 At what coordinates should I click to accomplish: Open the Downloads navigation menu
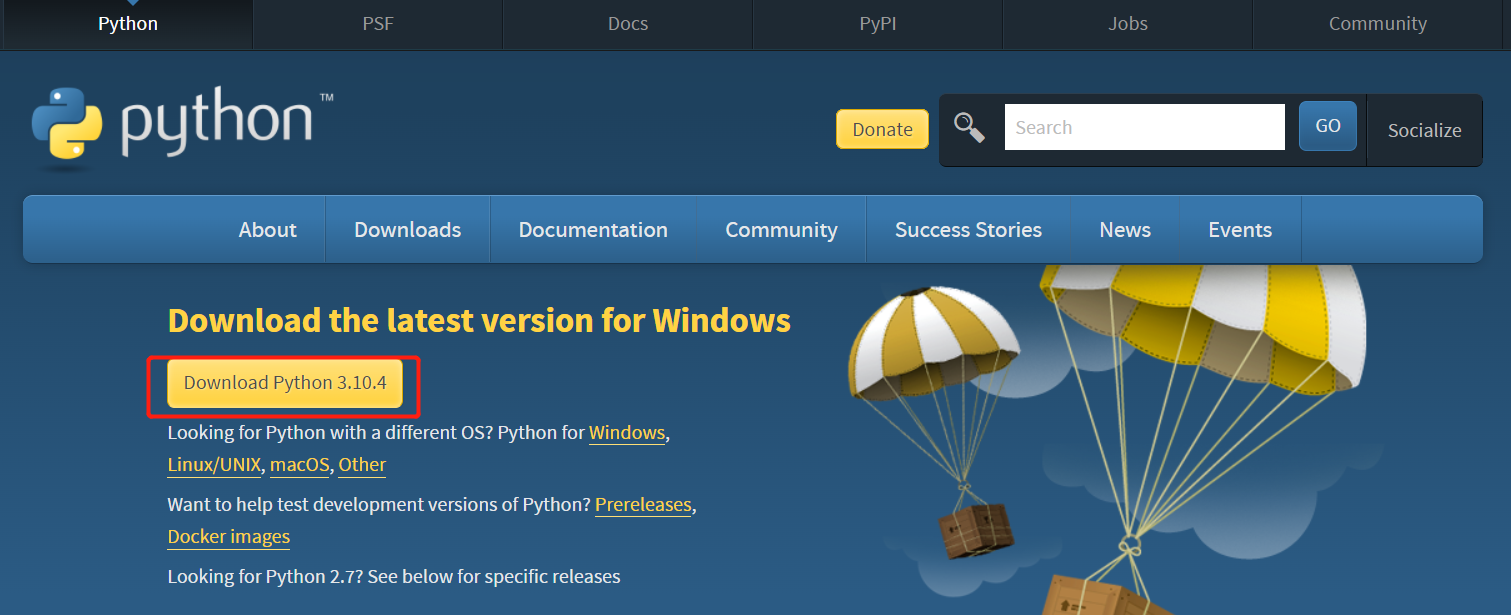(x=408, y=230)
